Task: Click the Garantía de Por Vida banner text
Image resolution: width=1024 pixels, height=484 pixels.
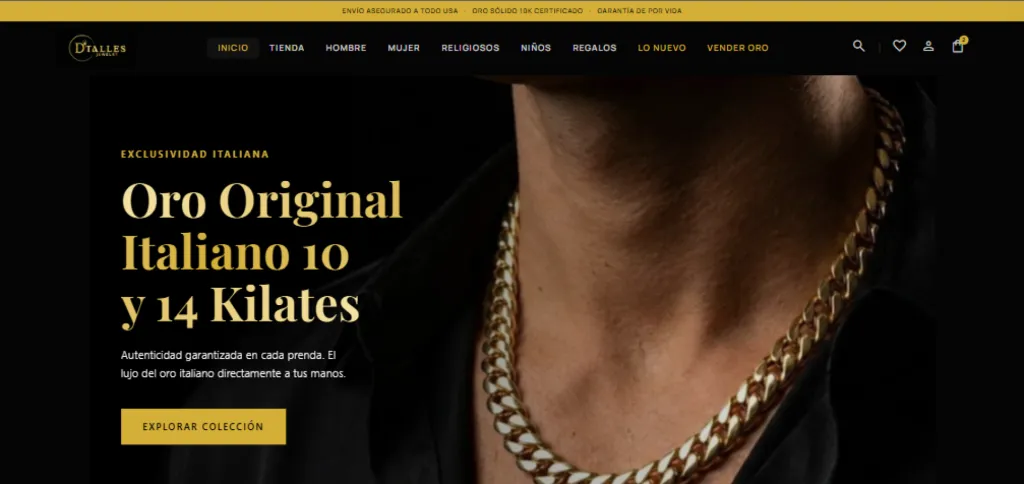Action: tap(639, 11)
